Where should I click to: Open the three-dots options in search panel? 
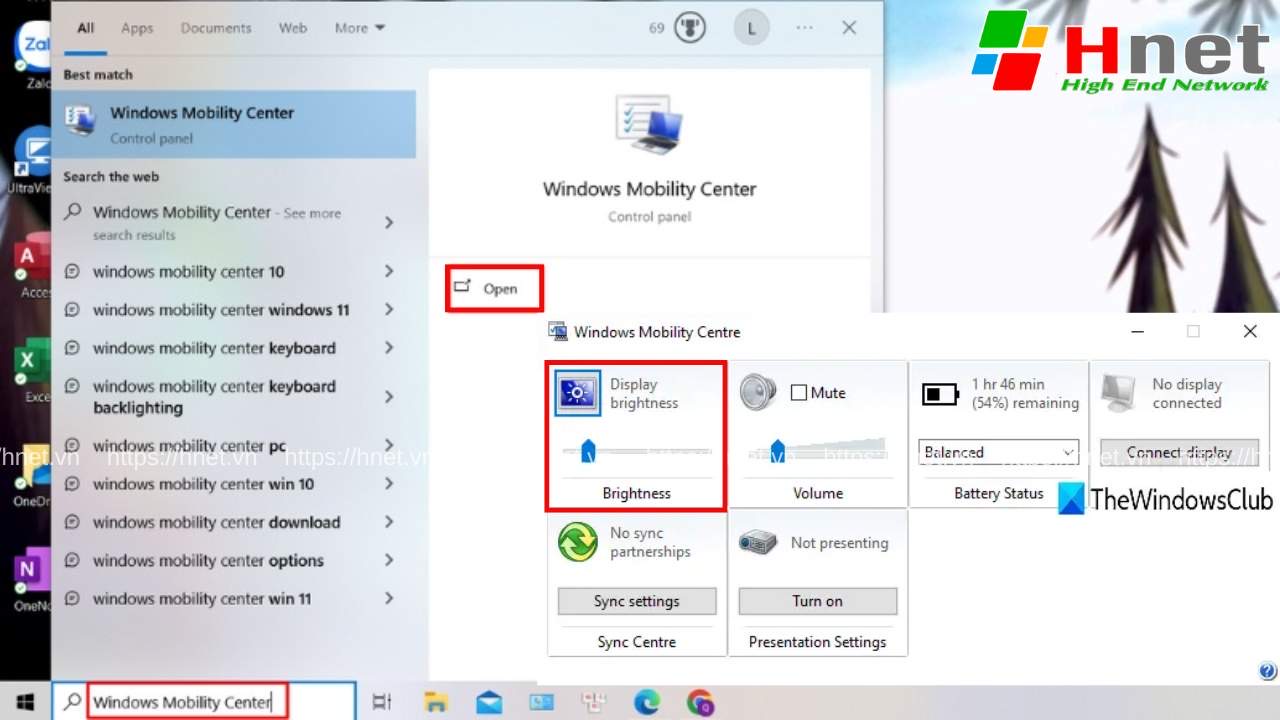(804, 28)
